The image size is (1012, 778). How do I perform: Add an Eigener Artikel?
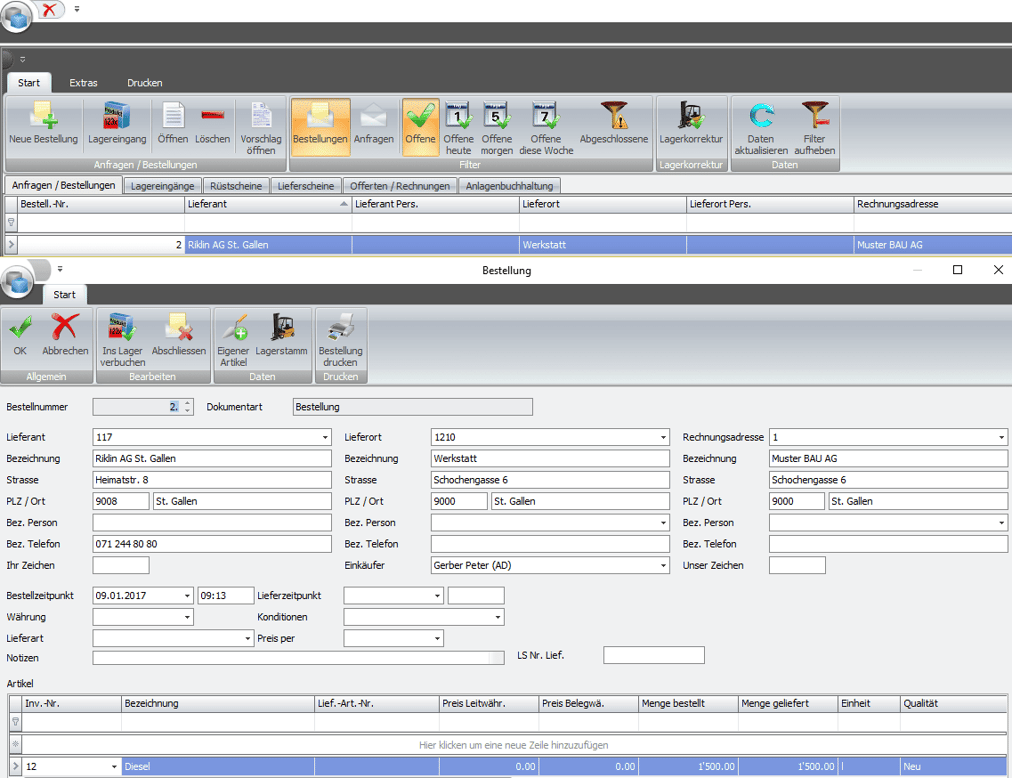[233, 339]
